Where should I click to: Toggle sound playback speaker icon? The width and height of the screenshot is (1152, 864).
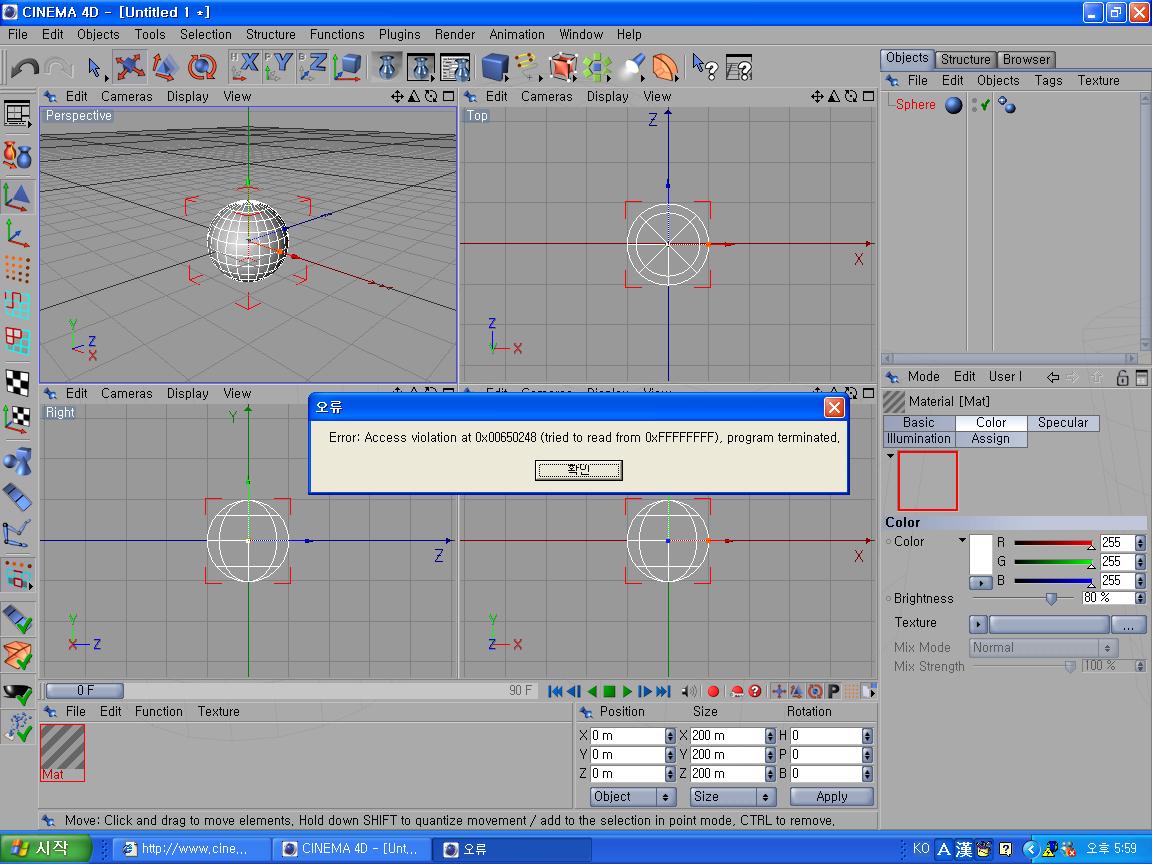coord(688,691)
